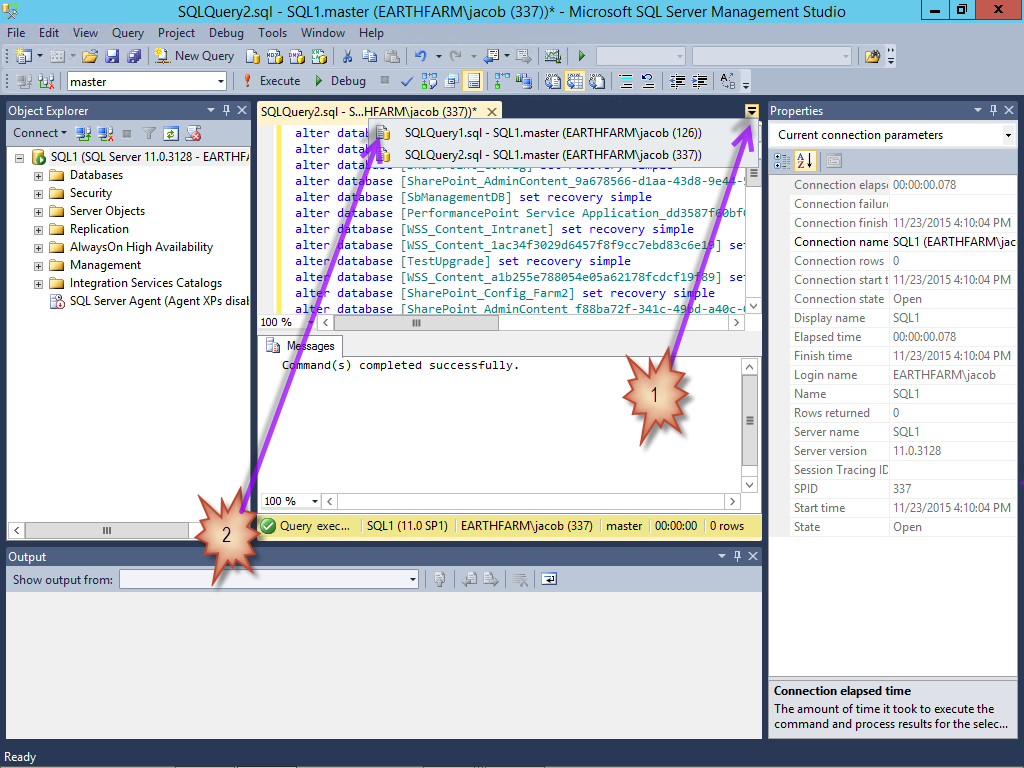Toggle Alphabetical sort in Properties panel
The image size is (1024, 768).
(805, 161)
